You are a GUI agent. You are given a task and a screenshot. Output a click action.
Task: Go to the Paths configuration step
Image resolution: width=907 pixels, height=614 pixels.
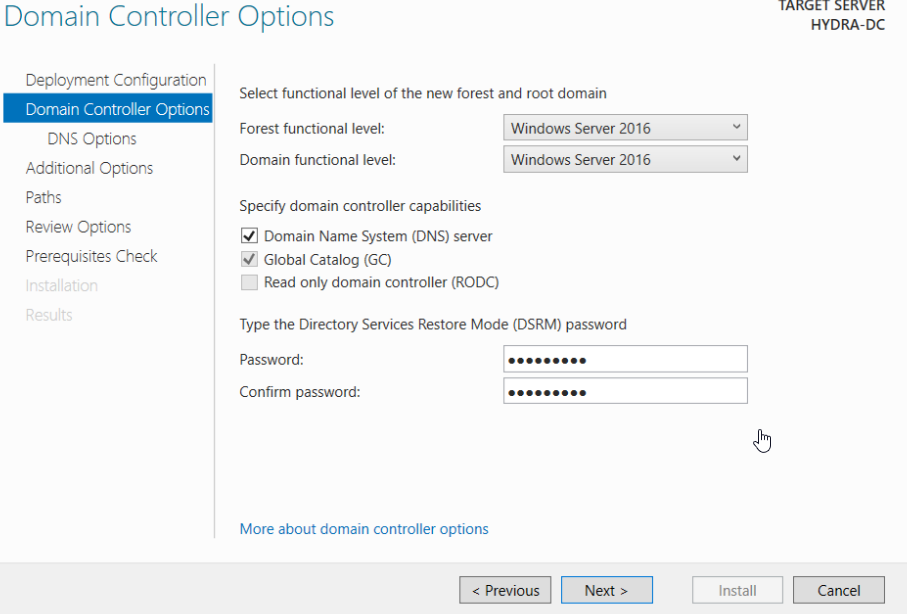pyautogui.click(x=43, y=198)
